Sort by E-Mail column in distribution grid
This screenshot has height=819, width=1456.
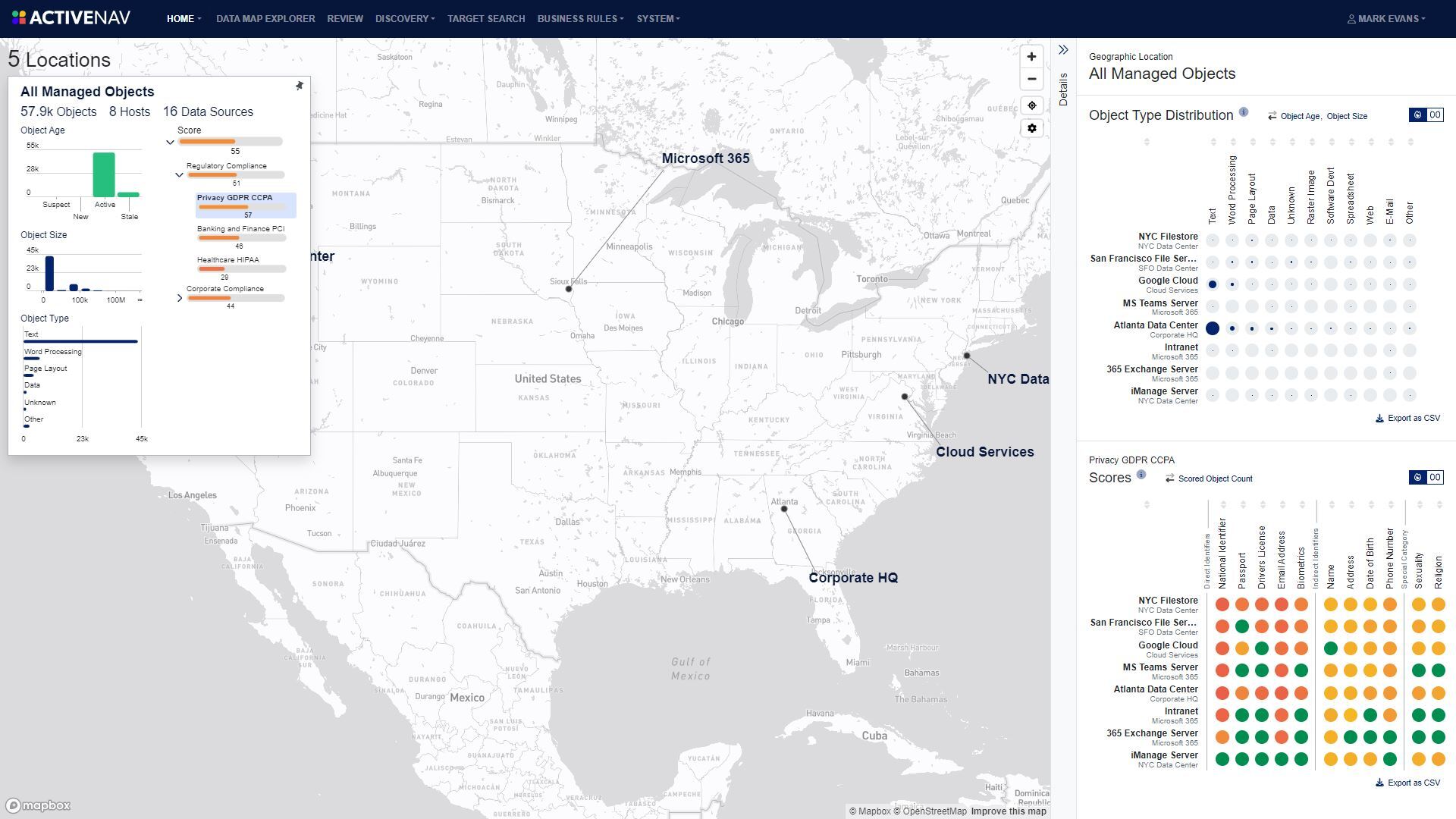coord(1391,142)
